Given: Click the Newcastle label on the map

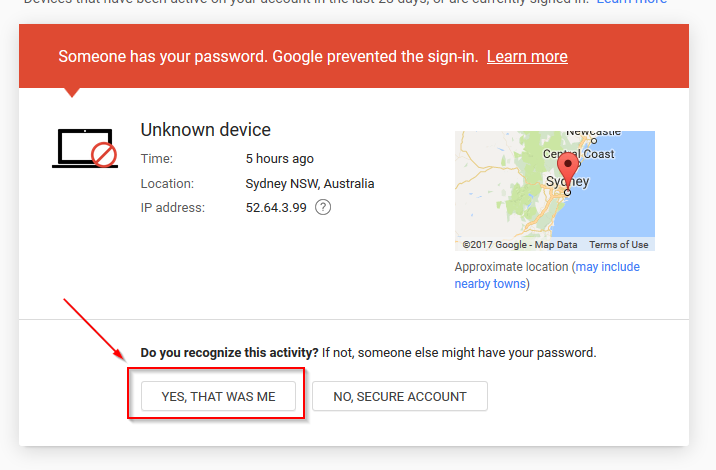Looking at the screenshot, I should (595, 133).
